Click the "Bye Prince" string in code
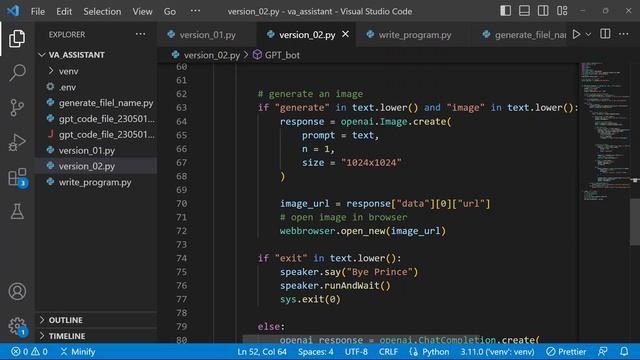 [380, 272]
